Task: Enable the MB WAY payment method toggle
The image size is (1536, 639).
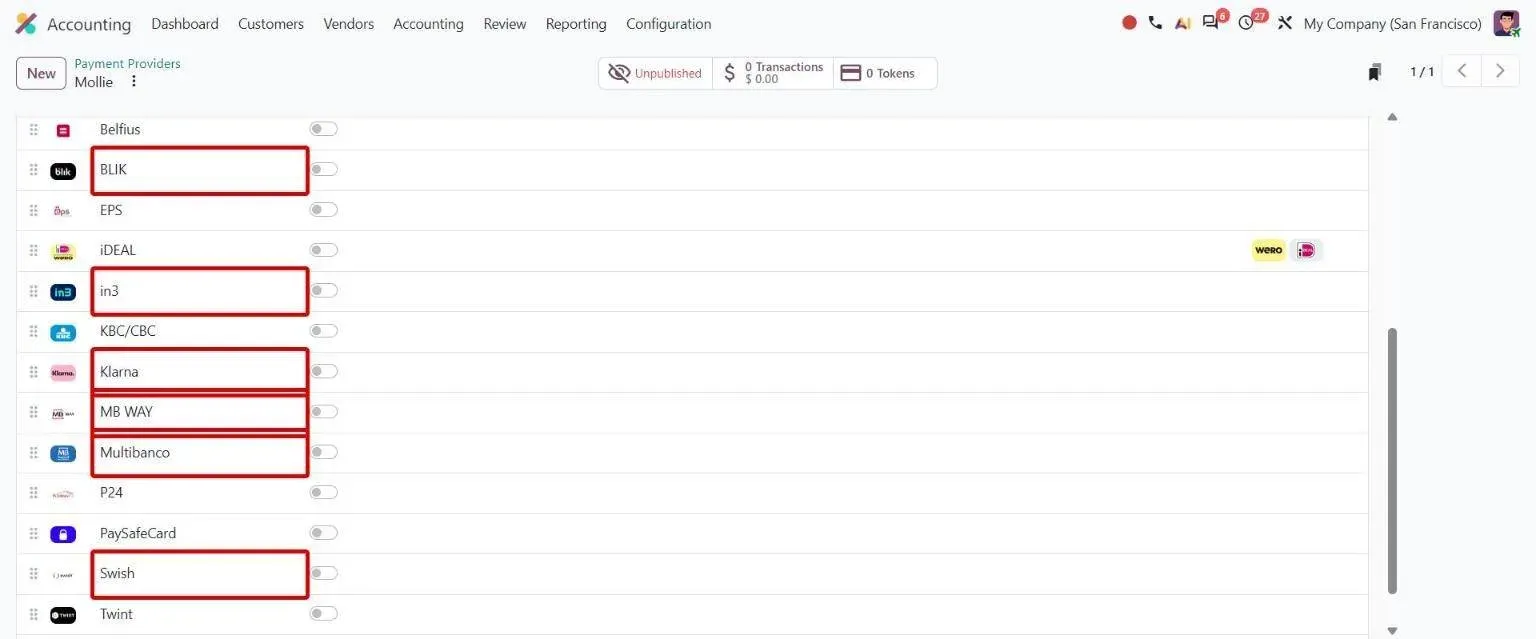Action: [x=323, y=412]
